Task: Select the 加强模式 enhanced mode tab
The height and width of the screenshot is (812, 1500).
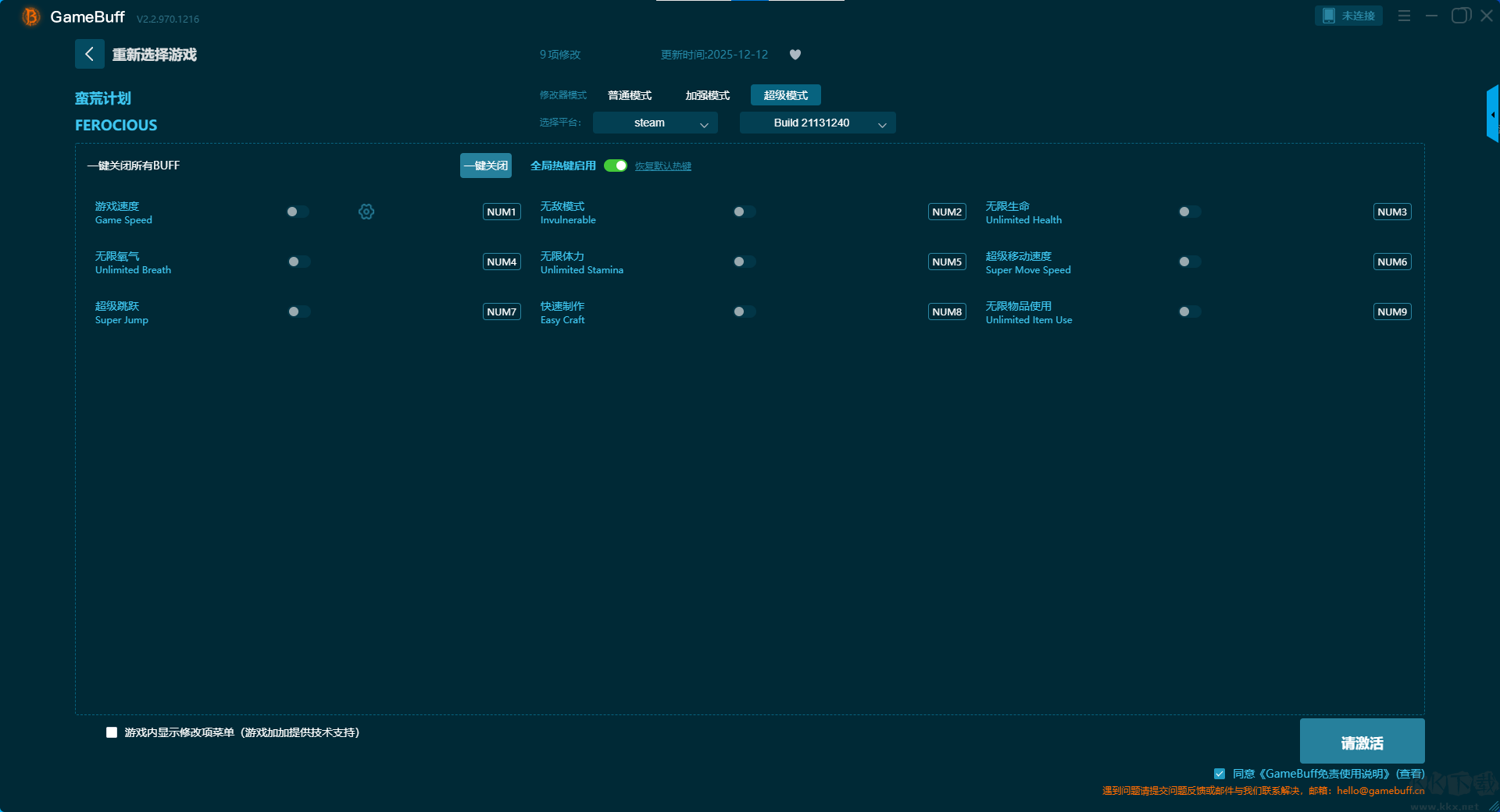Action: coord(707,95)
